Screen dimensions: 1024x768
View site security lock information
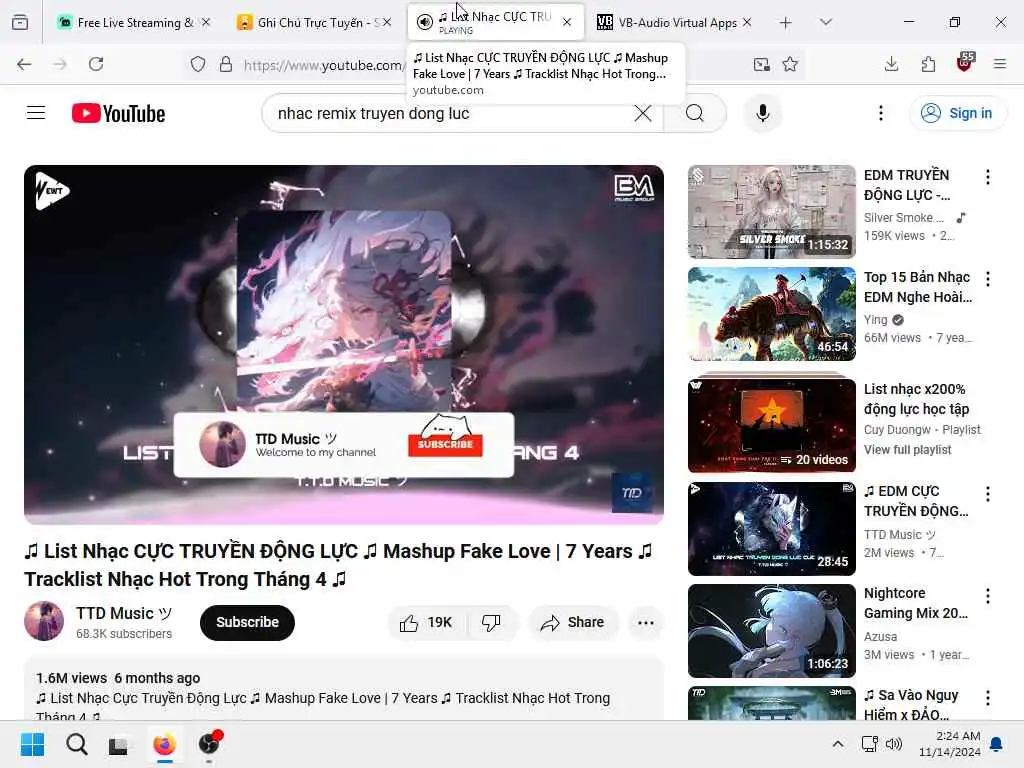226,64
